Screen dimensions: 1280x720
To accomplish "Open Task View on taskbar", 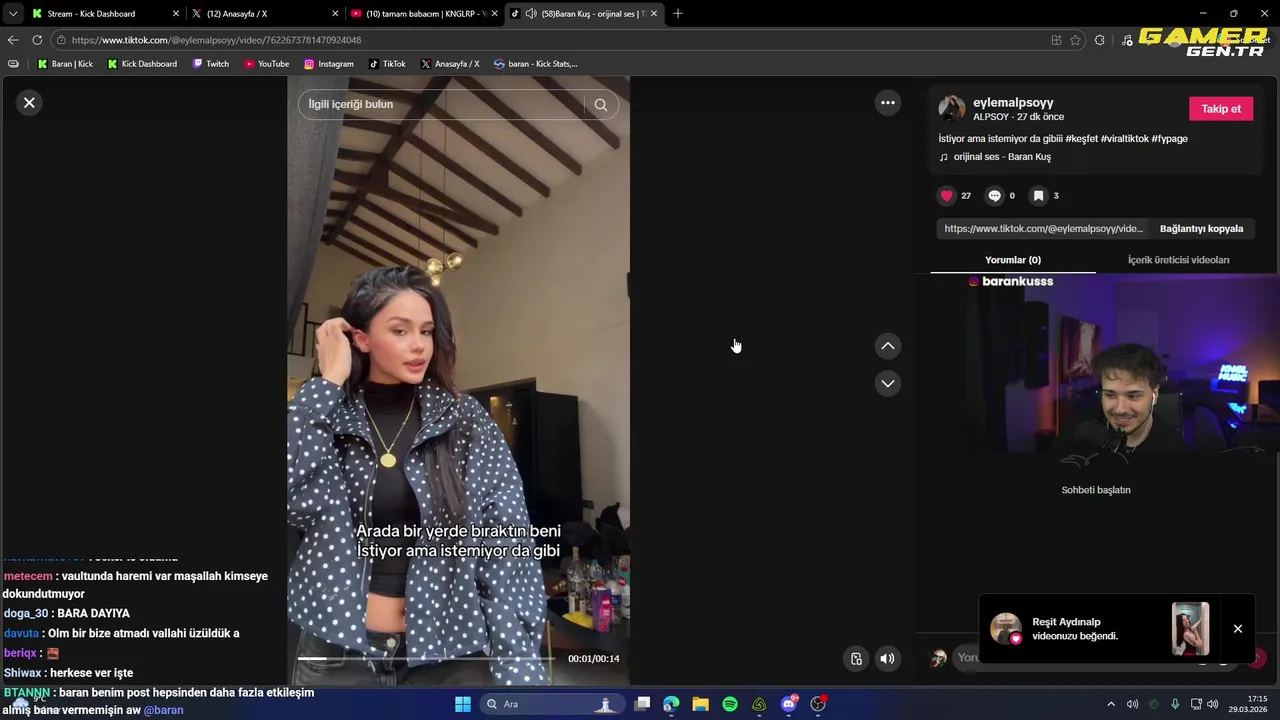I will coord(643,704).
